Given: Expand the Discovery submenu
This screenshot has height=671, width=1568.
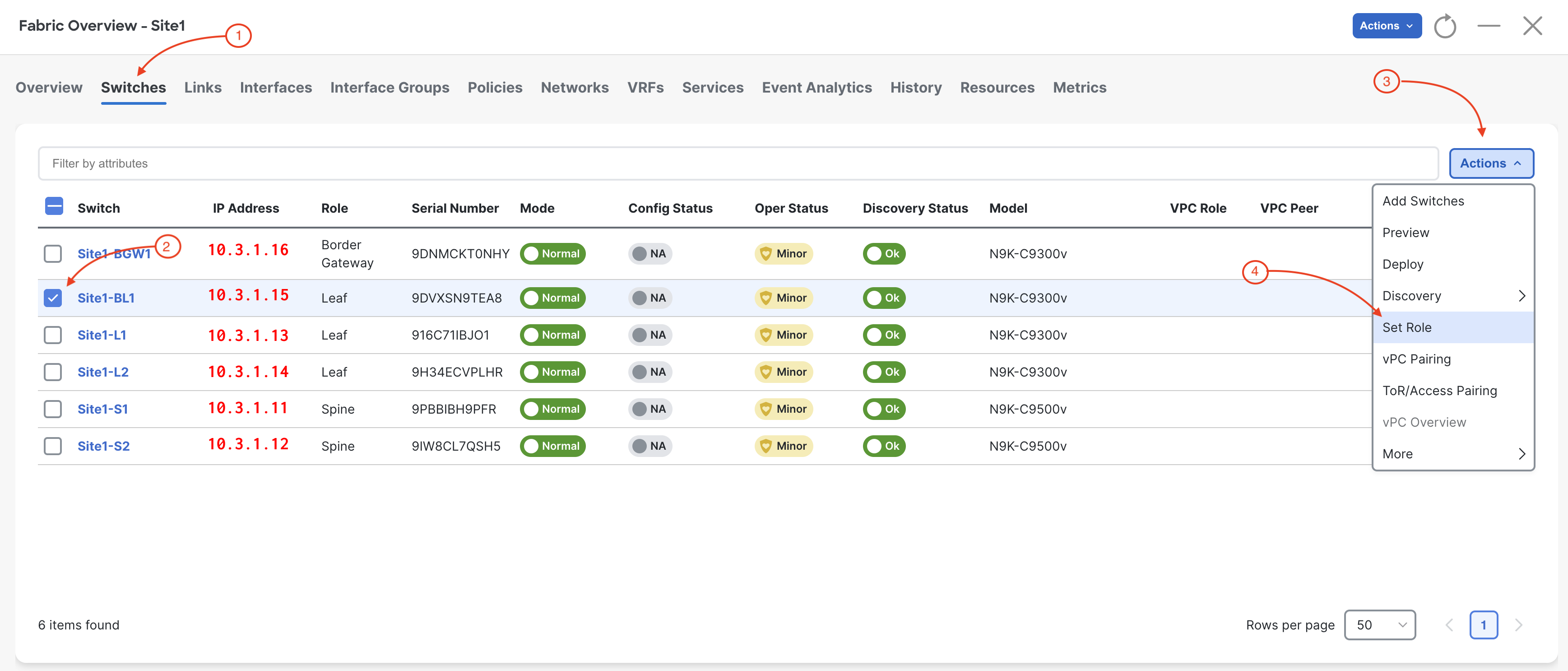Looking at the screenshot, I should (1453, 296).
